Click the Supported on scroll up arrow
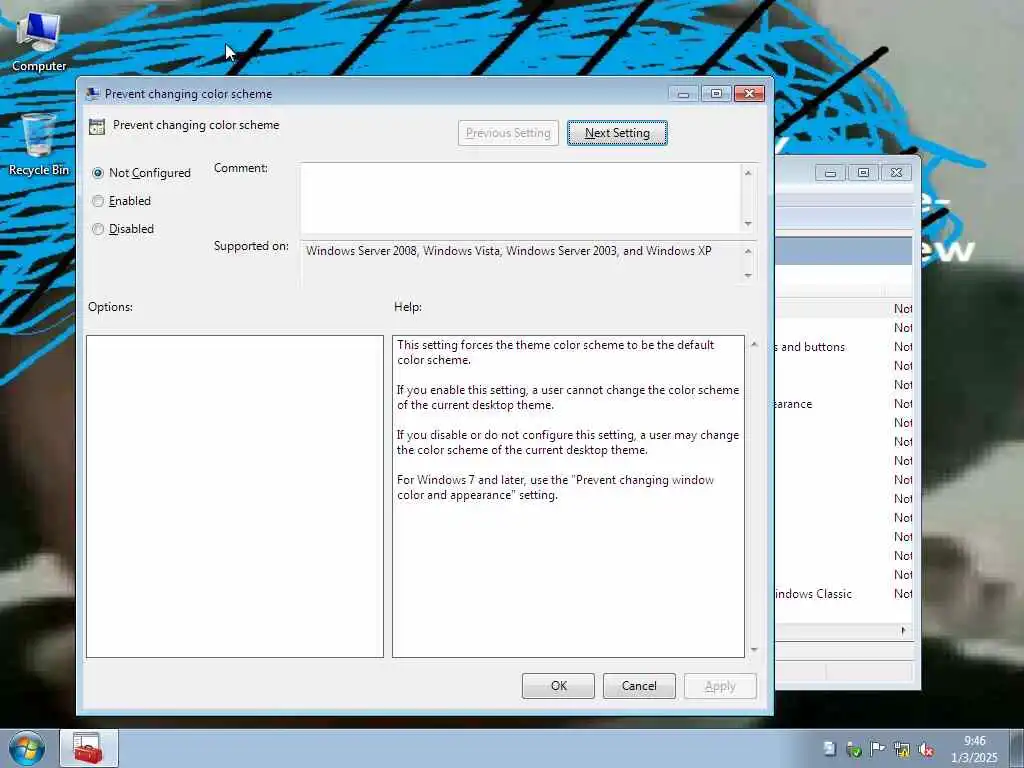 pos(748,251)
